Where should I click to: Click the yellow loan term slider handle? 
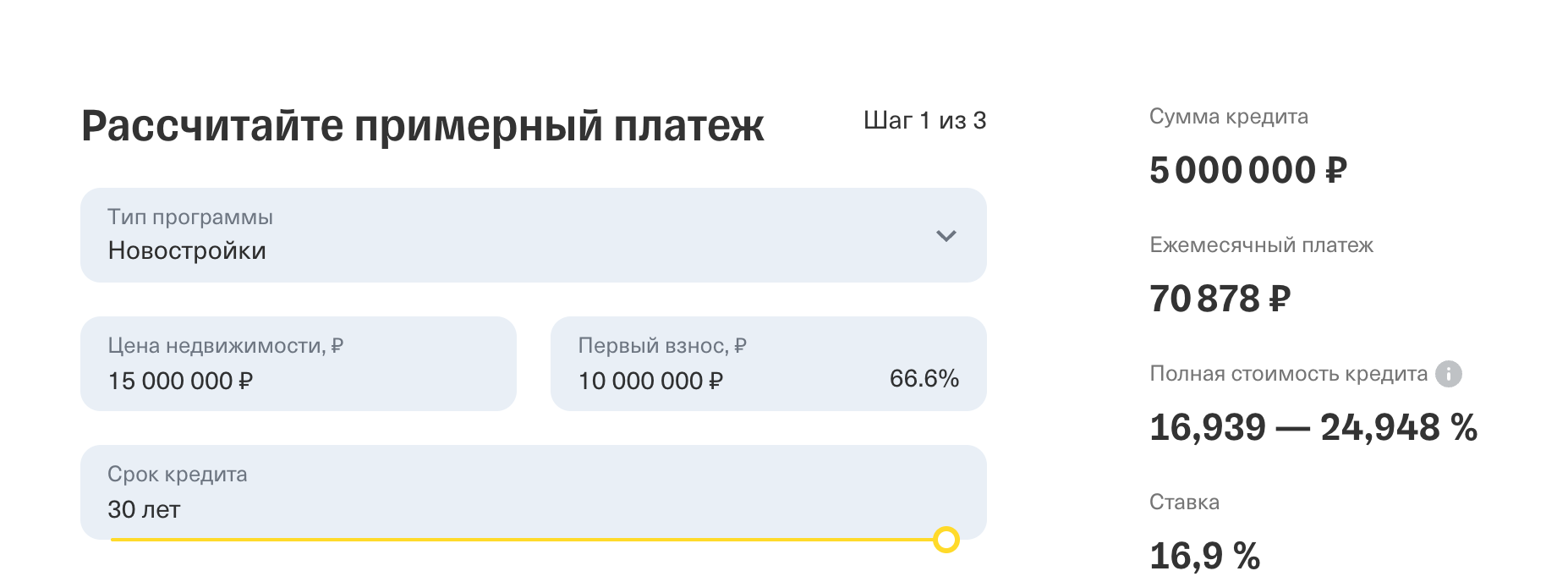click(x=946, y=540)
